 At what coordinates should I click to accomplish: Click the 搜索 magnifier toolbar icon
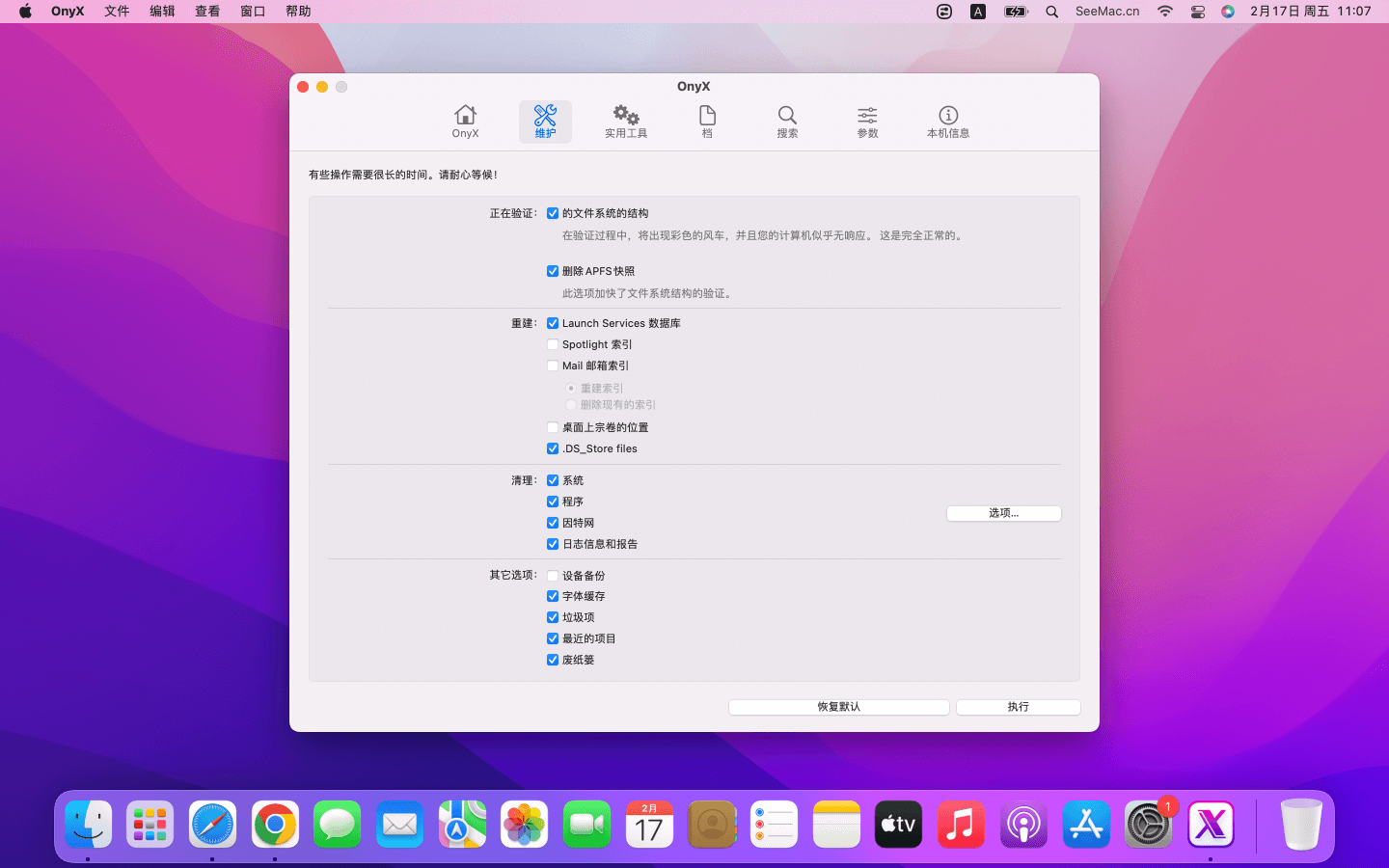[787, 122]
